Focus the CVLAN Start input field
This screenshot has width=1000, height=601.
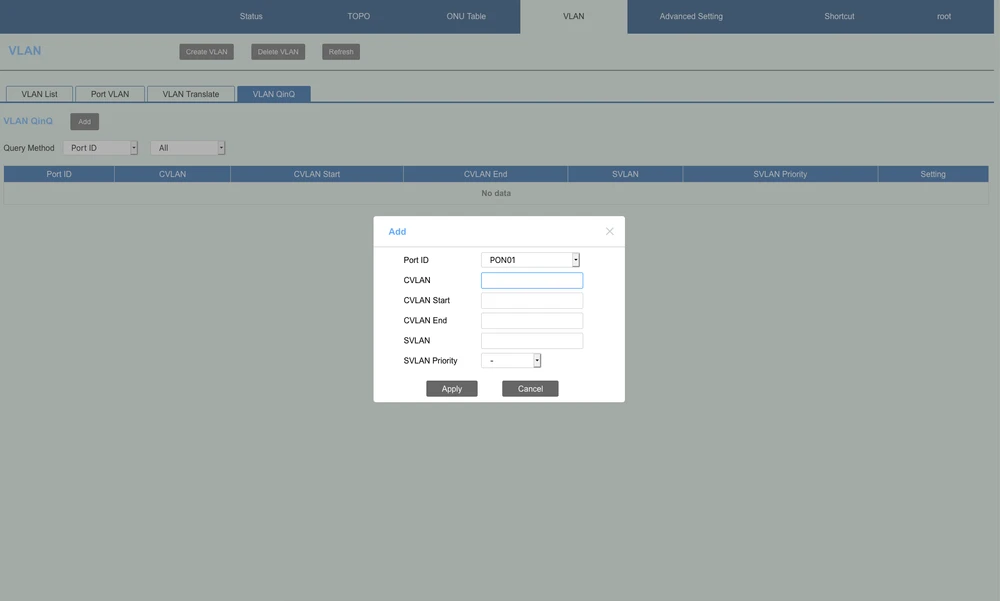(531, 301)
